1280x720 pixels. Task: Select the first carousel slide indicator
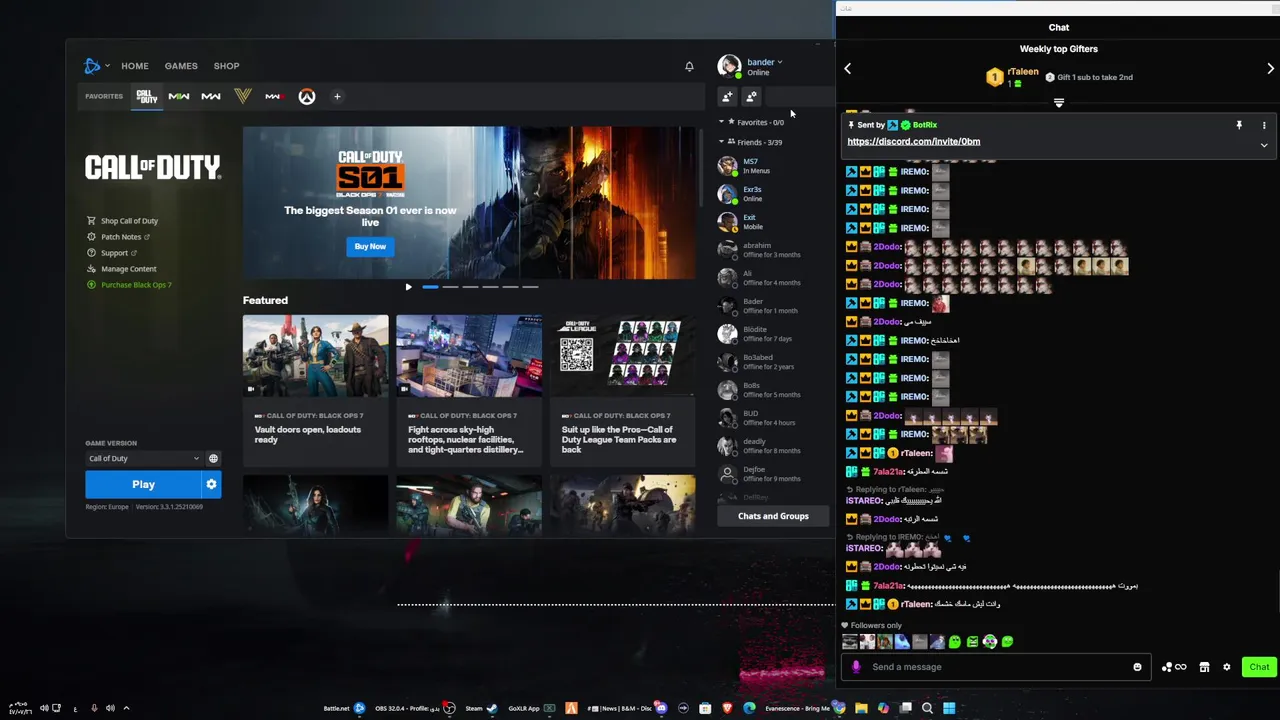pyautogui.click(x=430, y=287)
